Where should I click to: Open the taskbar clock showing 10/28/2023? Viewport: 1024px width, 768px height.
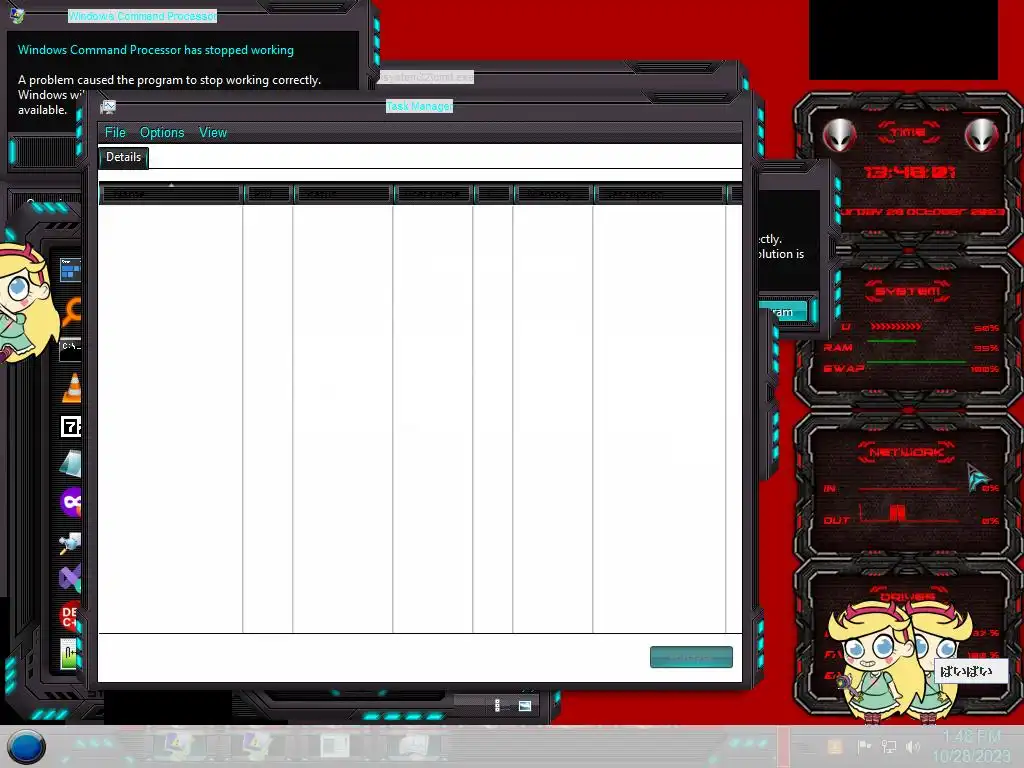point(971,746)
